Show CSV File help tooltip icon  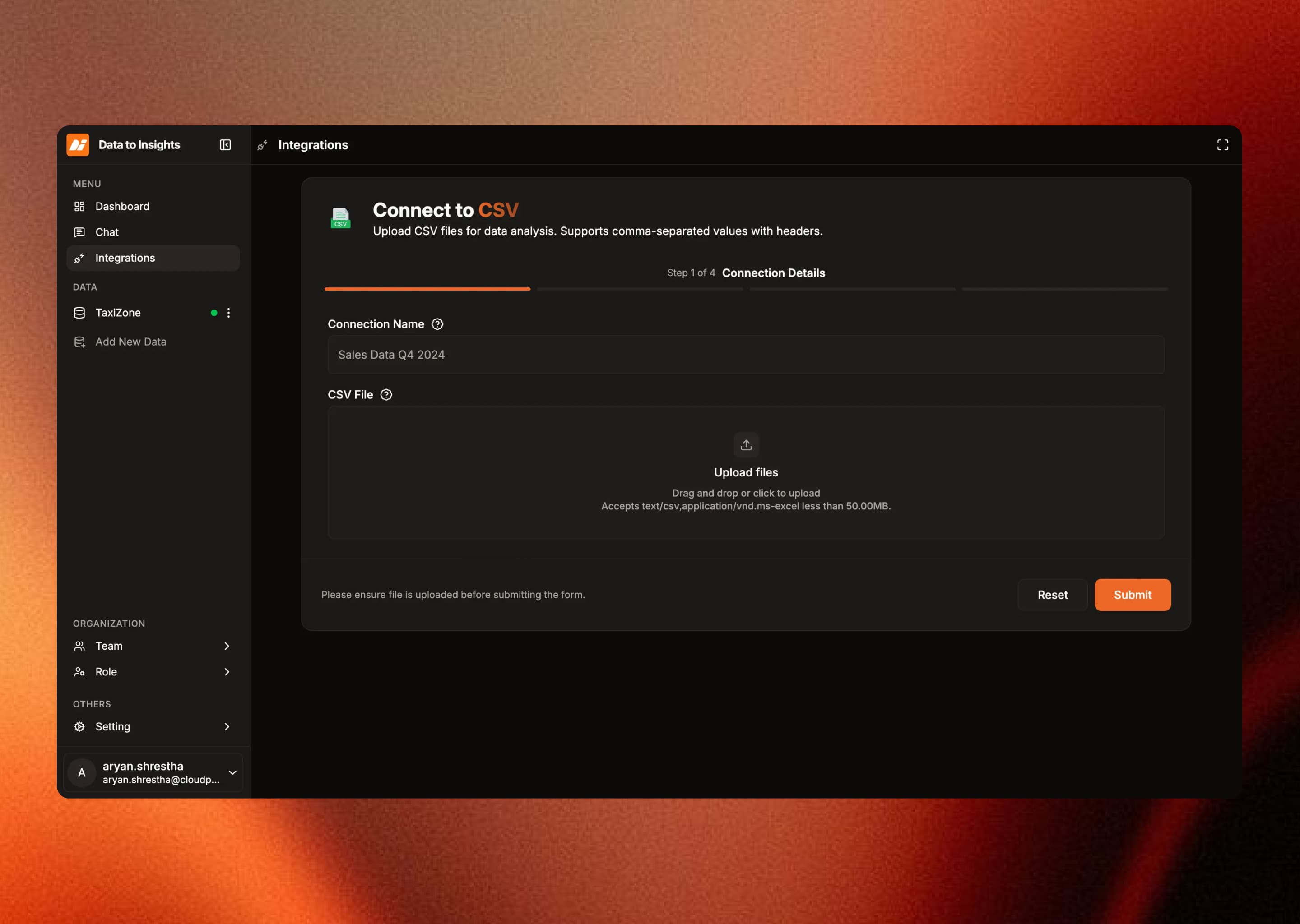tap(386, 395)
